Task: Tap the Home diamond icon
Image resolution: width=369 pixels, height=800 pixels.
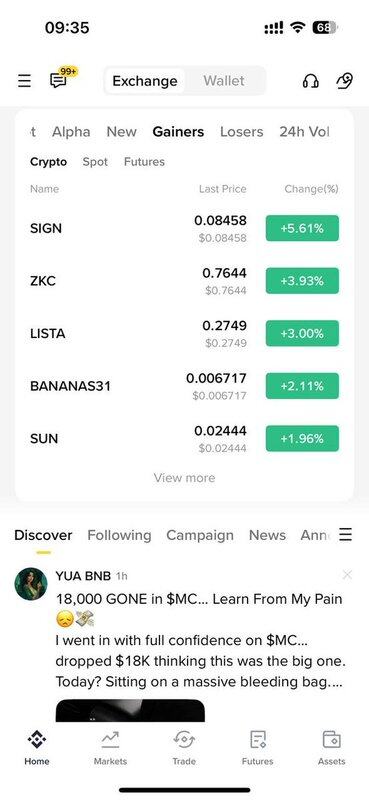Action: [x=37, y=739]
